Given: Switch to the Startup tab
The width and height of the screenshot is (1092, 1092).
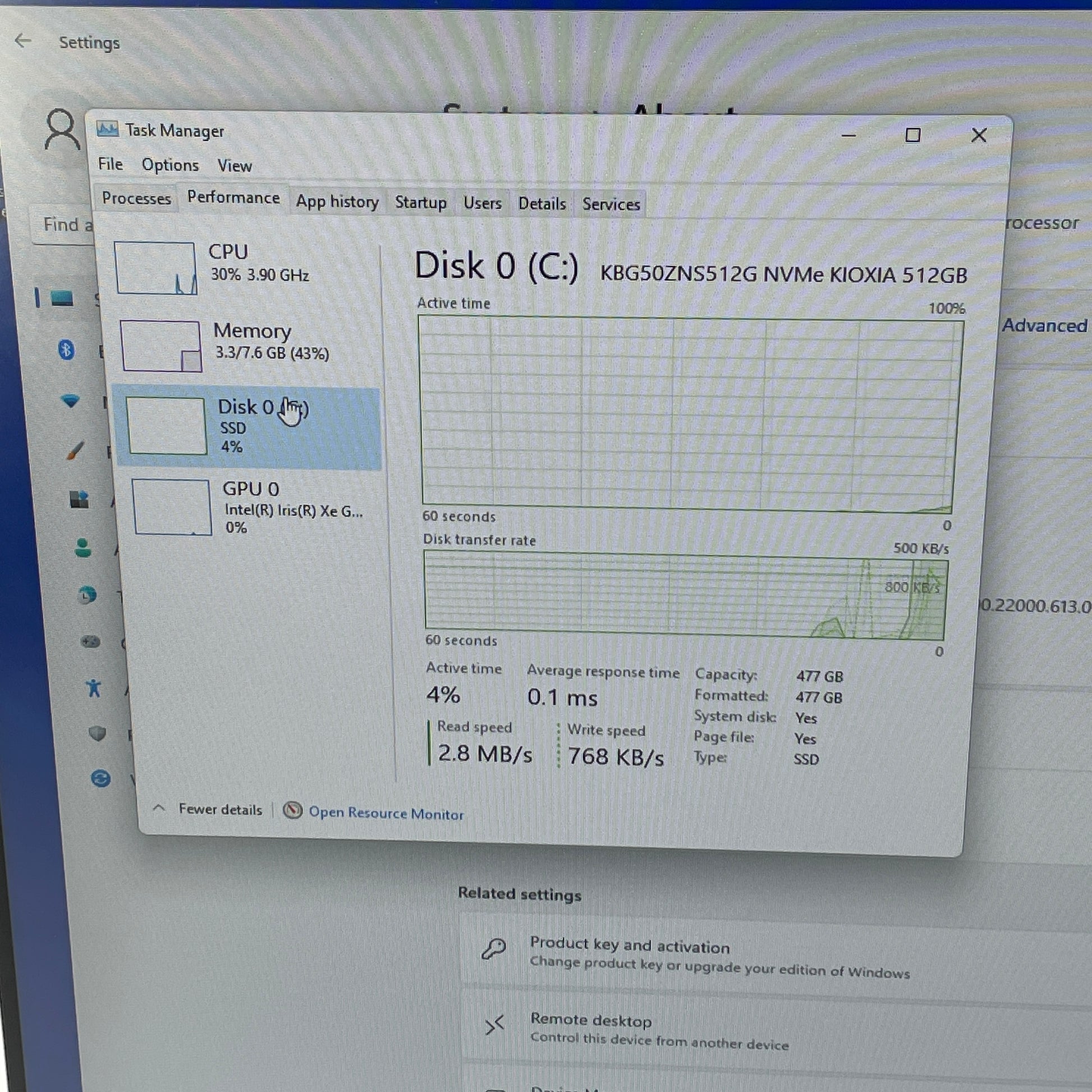Looking at the screenshot, I should tap(420, 203).
